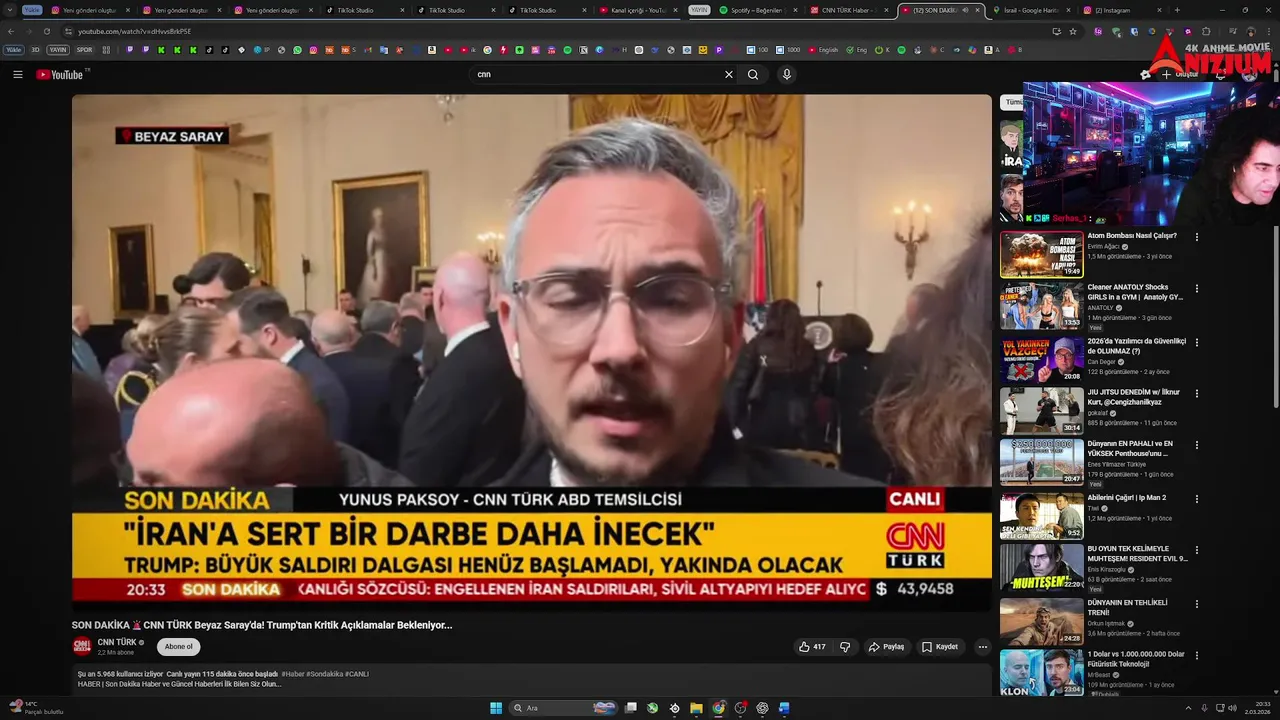The width and height of the screenshot is (1280, 720).
Task: Open the YouTube hamburger guide menu
Action: coord(17,74)
